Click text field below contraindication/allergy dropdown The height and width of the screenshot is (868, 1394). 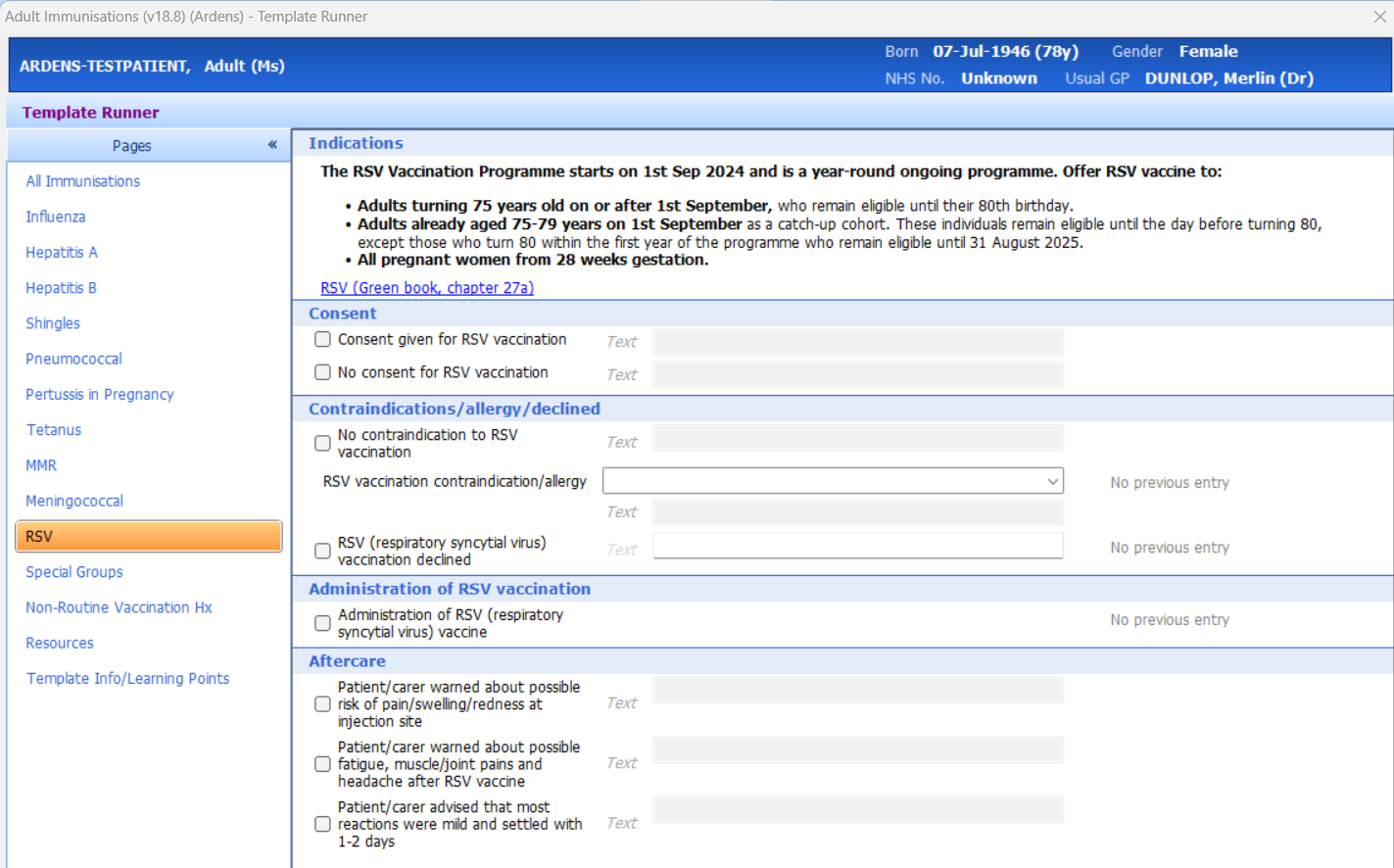[858, 512]
